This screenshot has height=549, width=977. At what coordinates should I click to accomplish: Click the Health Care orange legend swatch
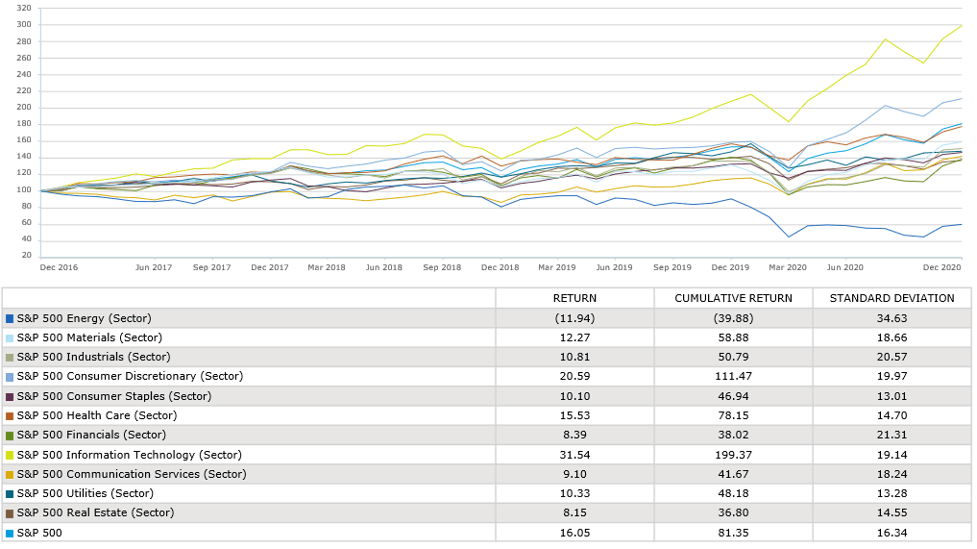coord(10,415)
